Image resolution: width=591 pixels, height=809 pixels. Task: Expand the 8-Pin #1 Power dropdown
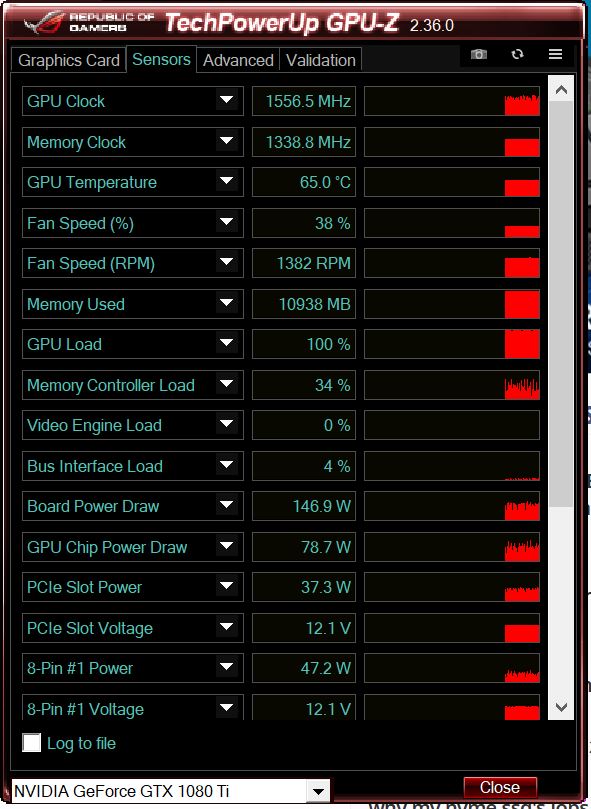[x=227, y=668]
